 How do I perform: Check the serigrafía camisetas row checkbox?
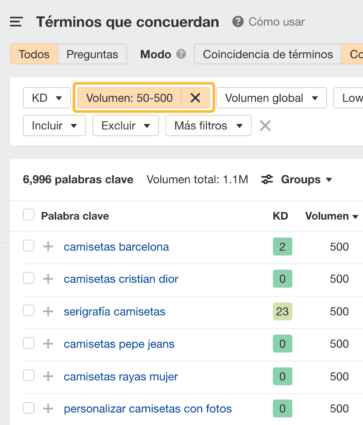(x=29, y=311)
